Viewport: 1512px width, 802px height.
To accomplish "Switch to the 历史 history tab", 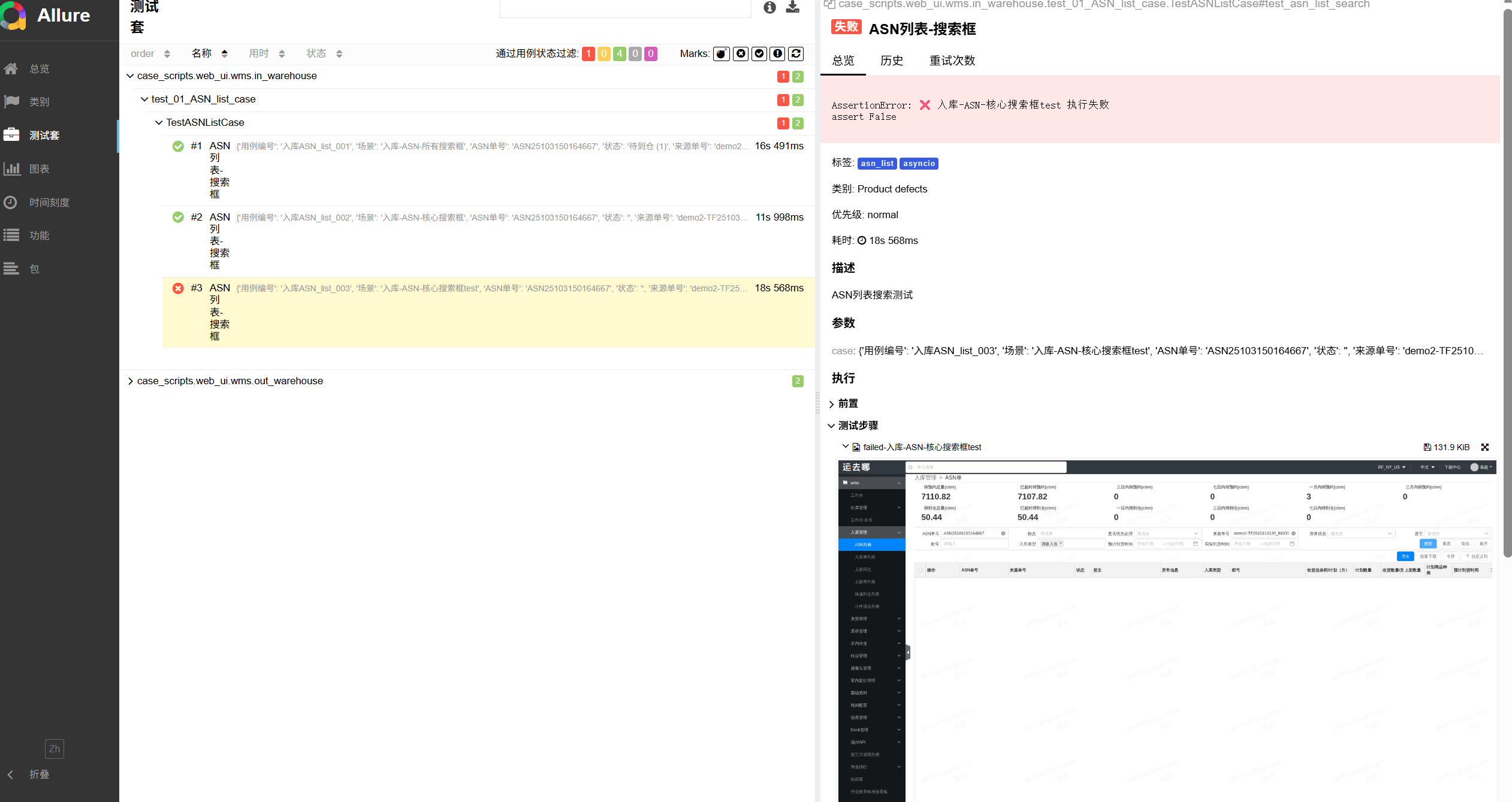I will [892, 61].
